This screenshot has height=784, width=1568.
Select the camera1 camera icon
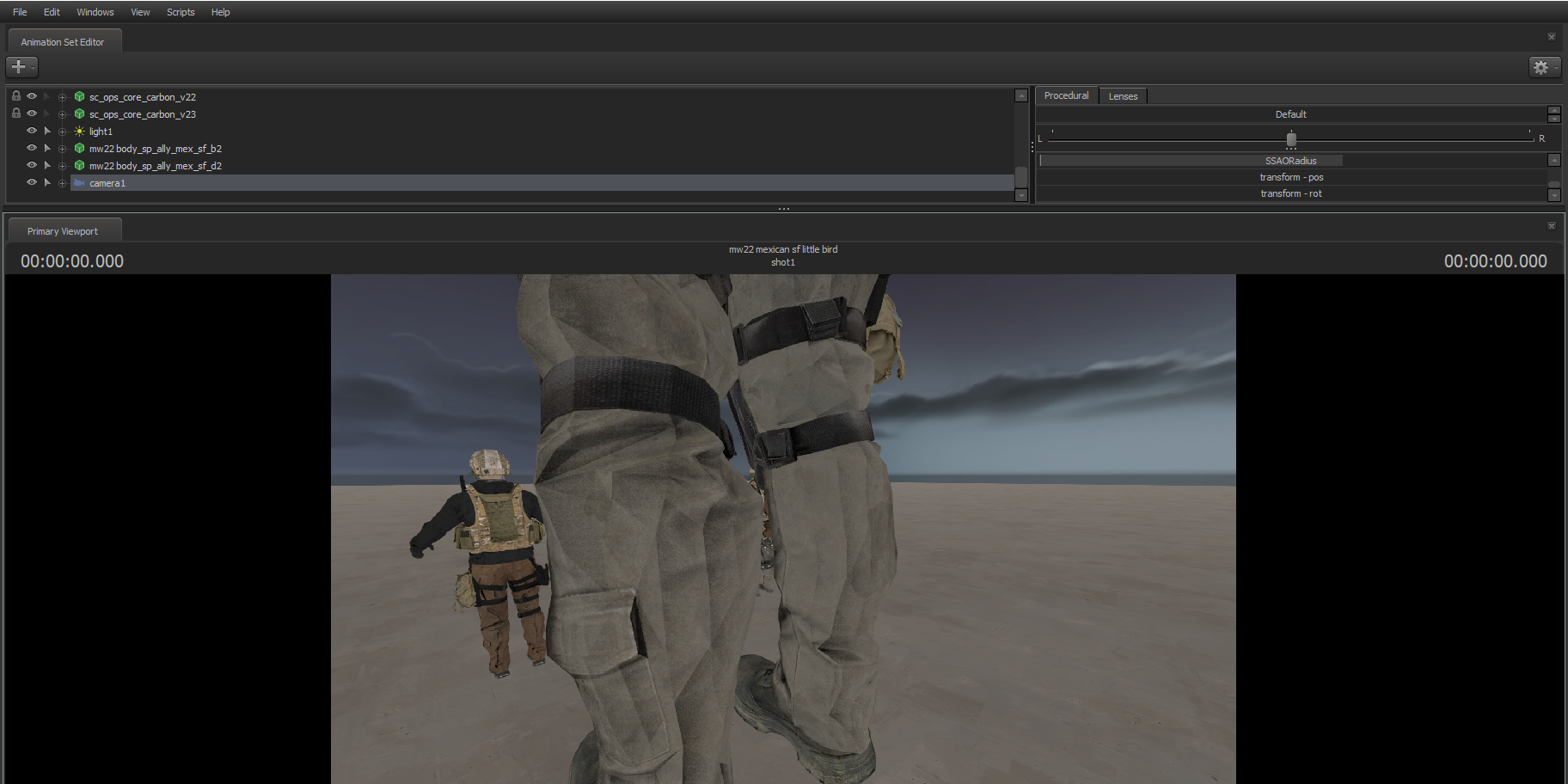81,182
